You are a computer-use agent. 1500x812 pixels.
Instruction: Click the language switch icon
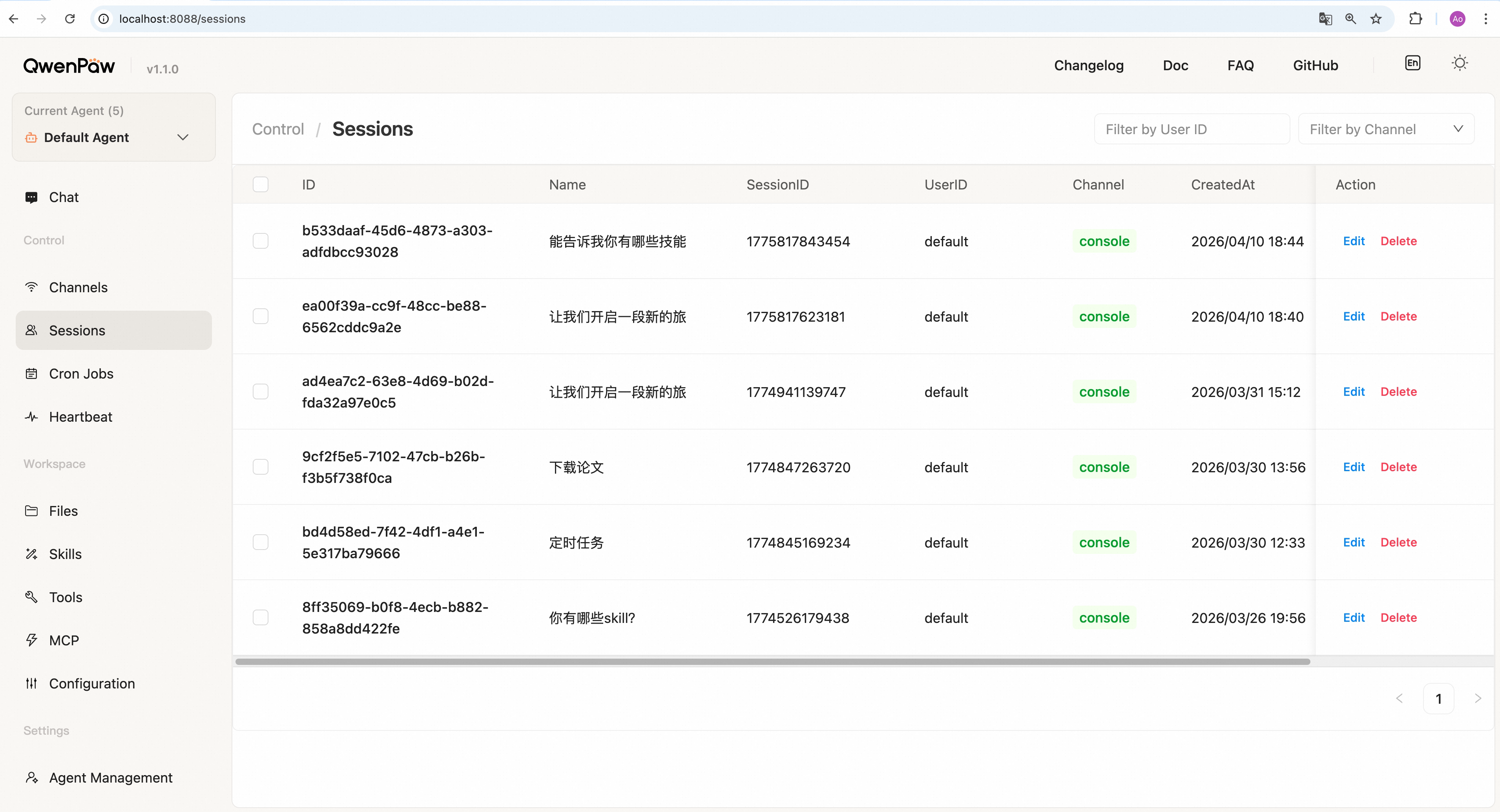point(1412,64)
